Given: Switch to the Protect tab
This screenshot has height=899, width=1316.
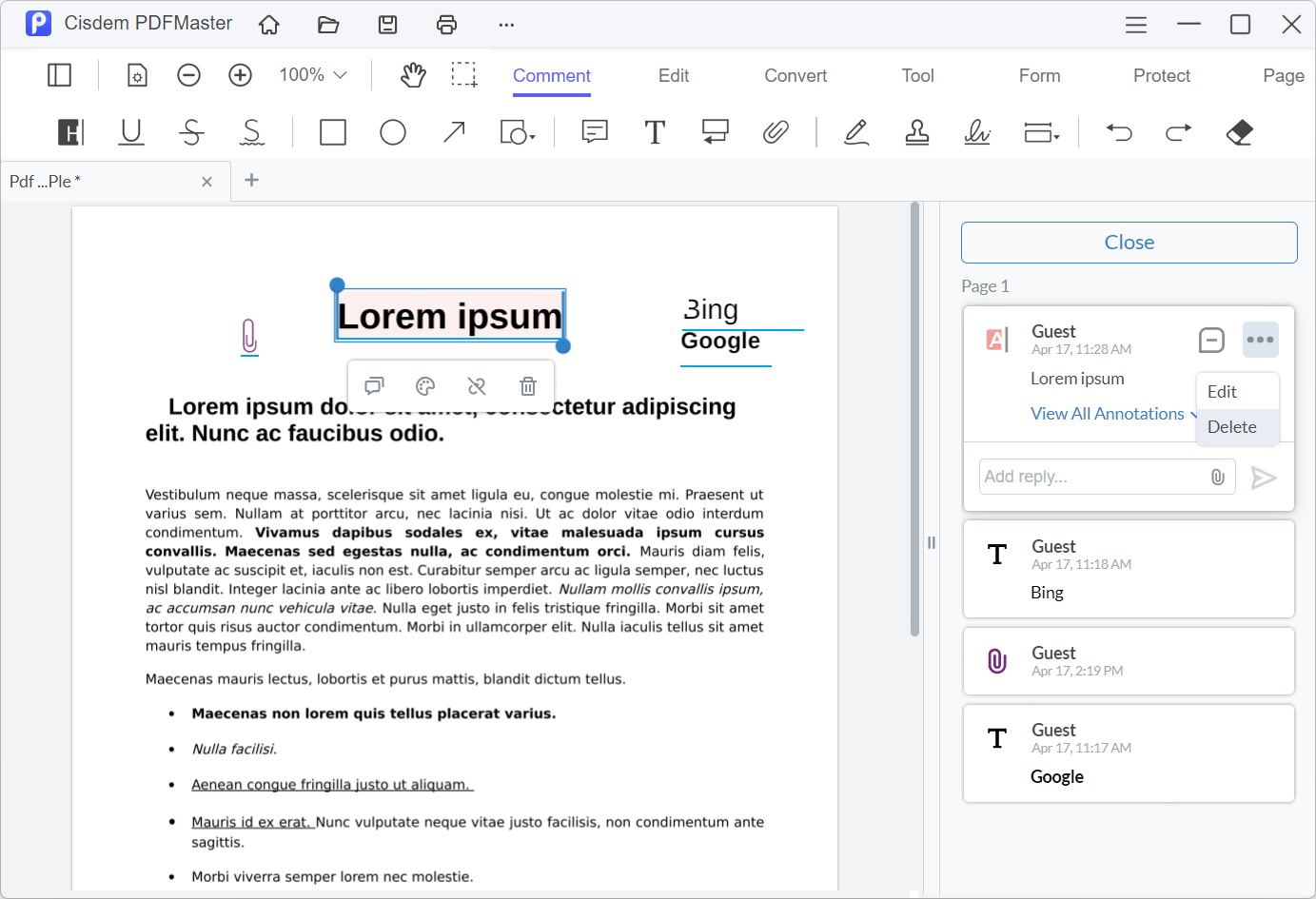Looking at the screenshot, I should coord(1162,75).
